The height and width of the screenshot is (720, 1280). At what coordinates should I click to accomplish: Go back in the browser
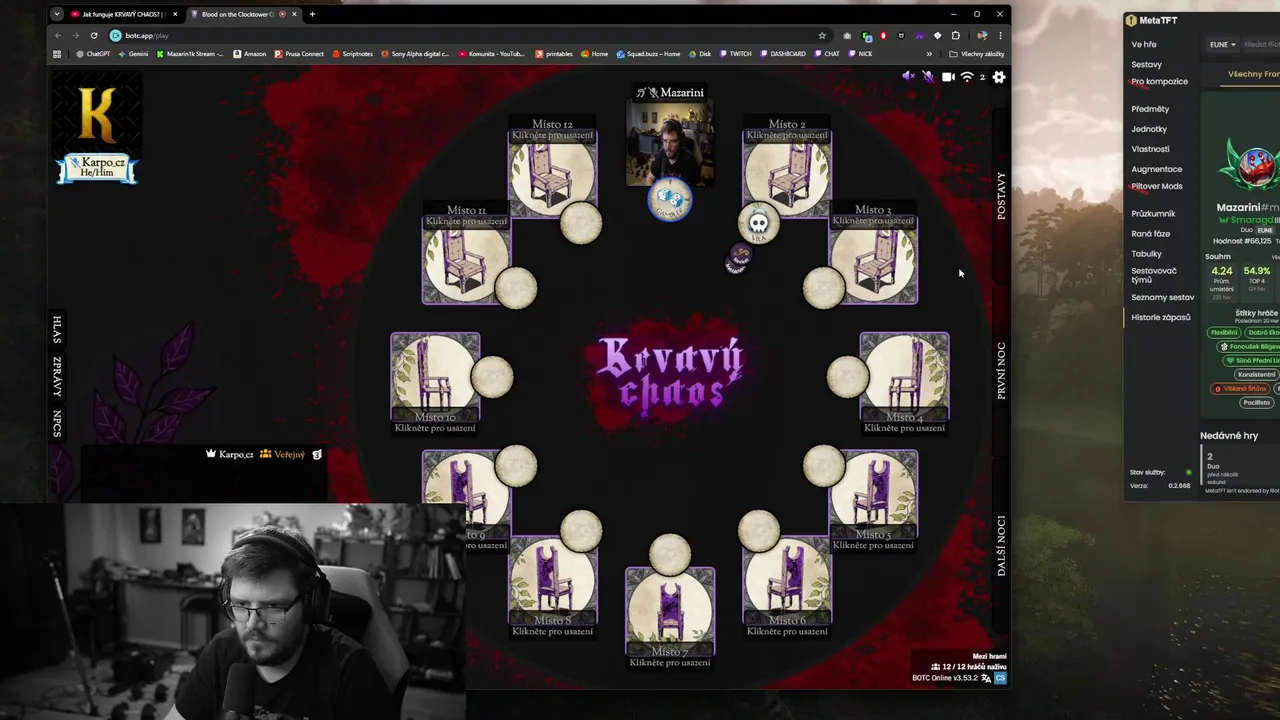click(x=57, y=35)
